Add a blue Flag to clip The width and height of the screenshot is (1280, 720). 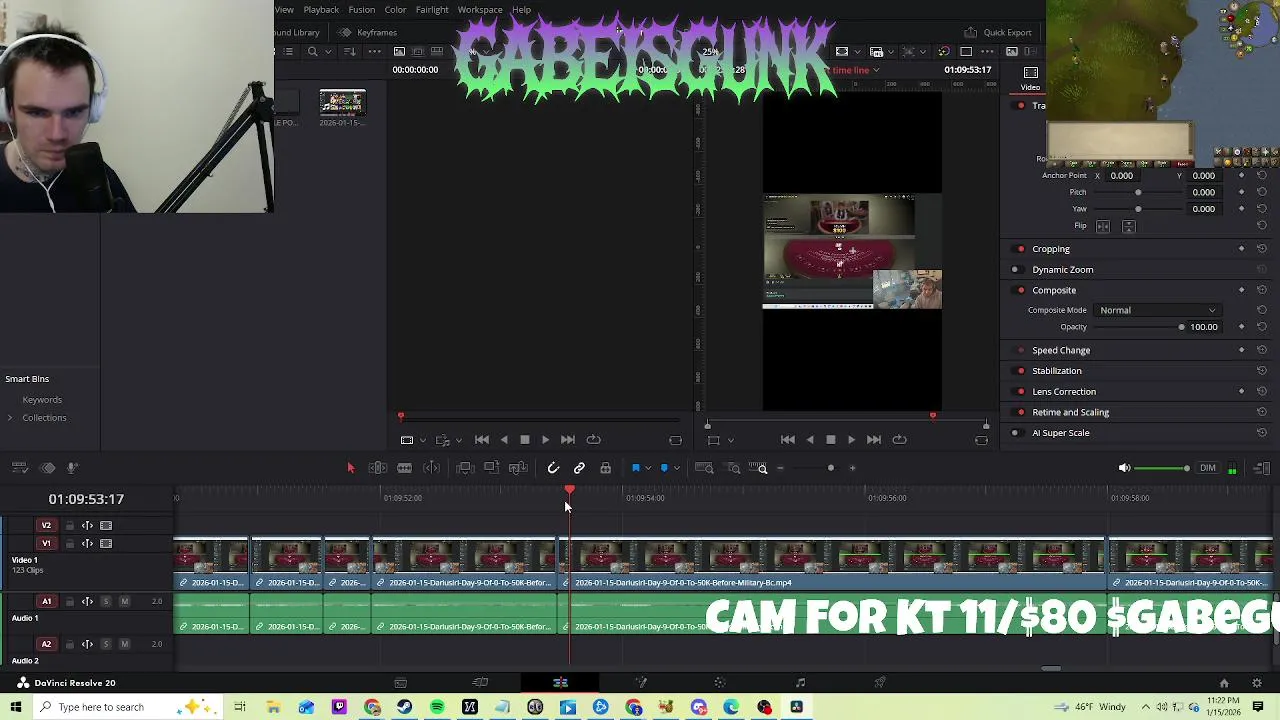(x=635, y=468)
